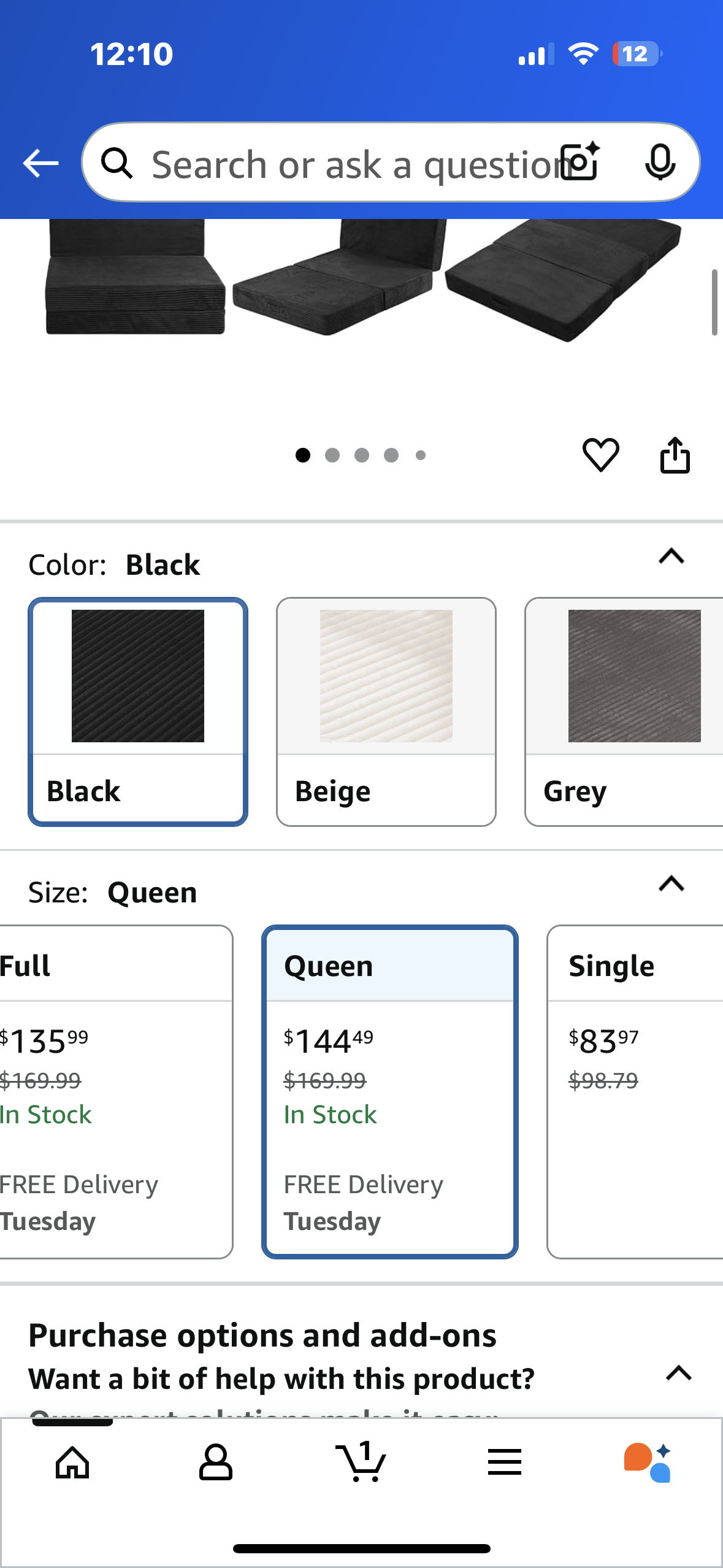Add item to wishlist with heart icon
This screenshot has height=1568, width=723.
pyautogui.click(x=600, y=455)
